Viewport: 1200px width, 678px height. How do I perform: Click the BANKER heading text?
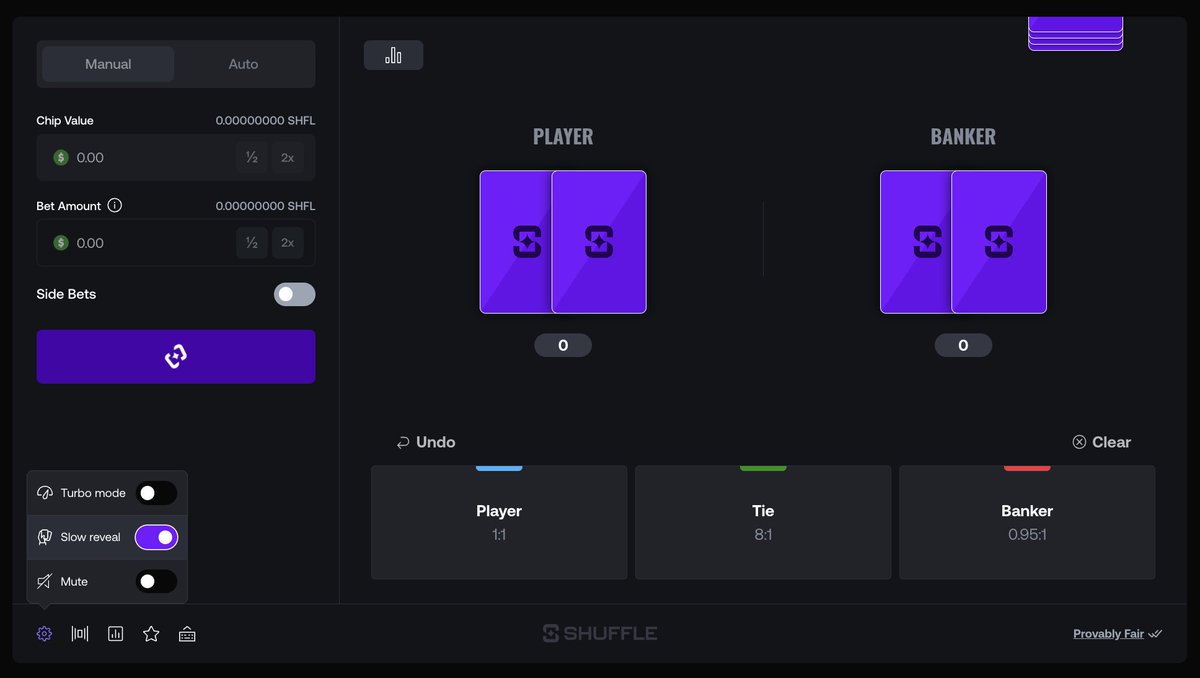click(963, 137)
